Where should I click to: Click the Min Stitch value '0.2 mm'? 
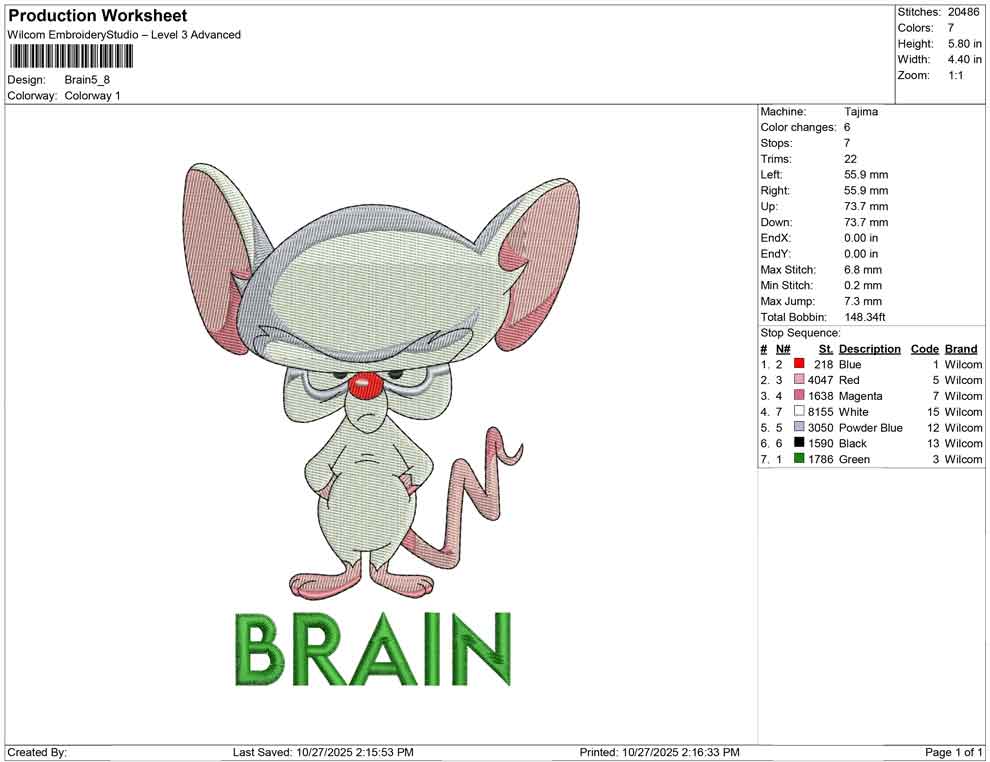[863, 285]
